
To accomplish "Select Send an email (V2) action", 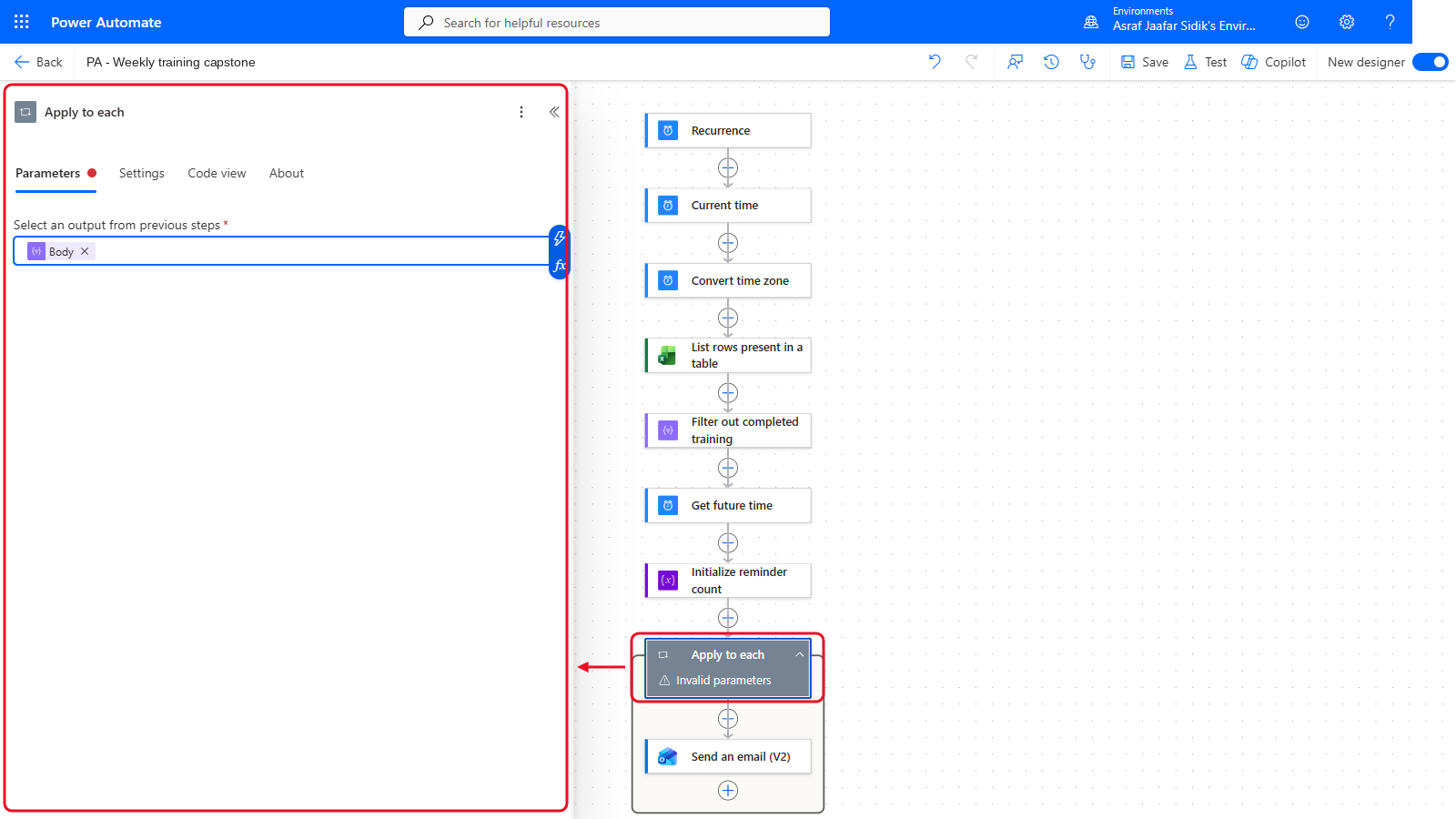I will point(728,756).
